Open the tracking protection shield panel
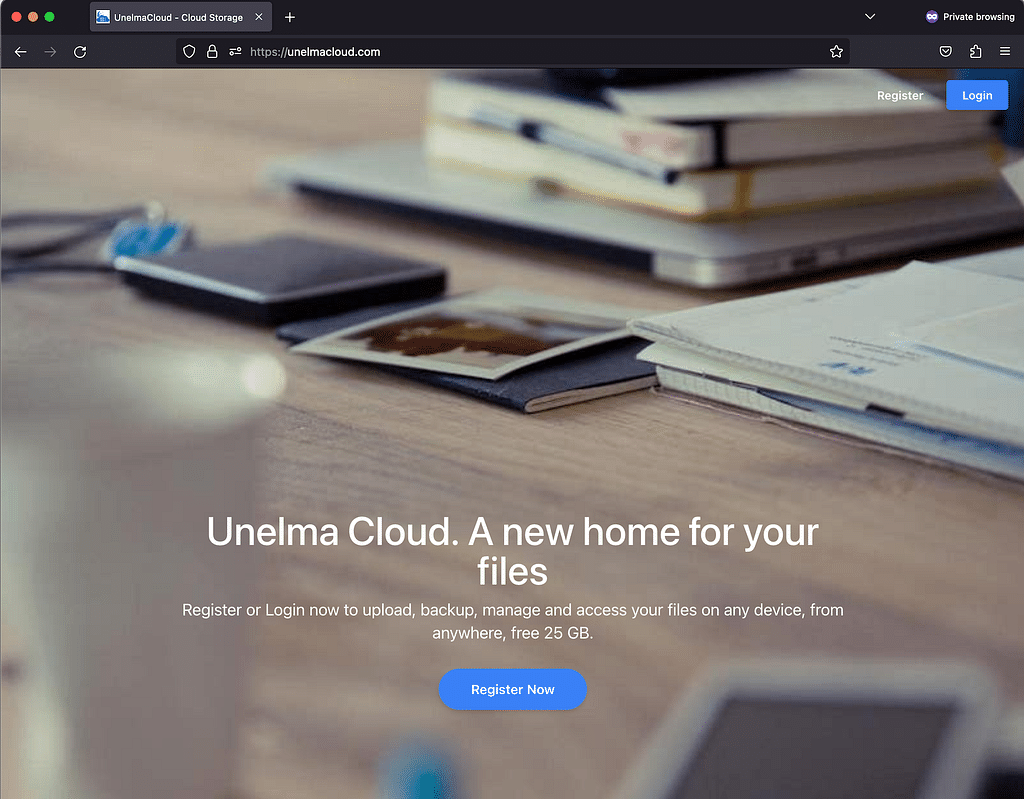 [189, 52]
